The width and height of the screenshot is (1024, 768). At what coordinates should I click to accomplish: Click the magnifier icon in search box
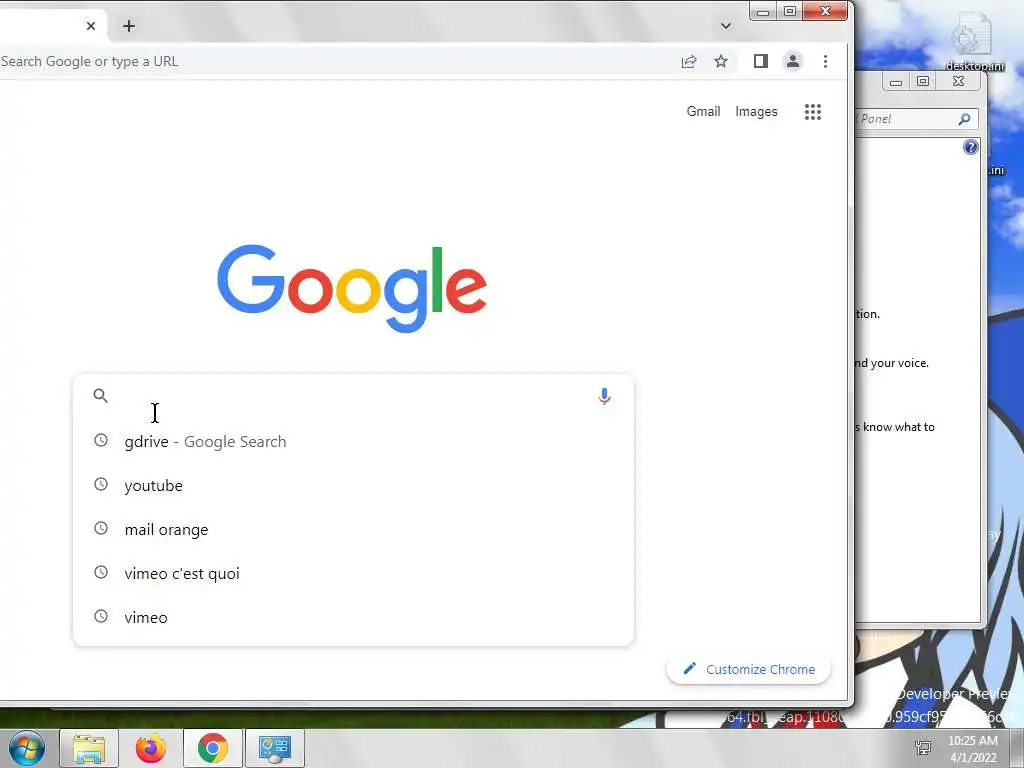(x=101, y=395)
